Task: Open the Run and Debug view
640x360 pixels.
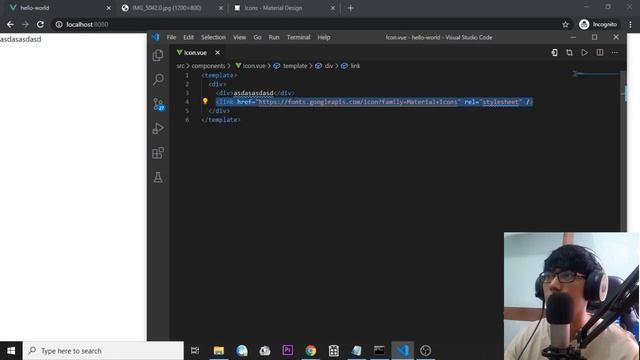Action: click(158, 129)
